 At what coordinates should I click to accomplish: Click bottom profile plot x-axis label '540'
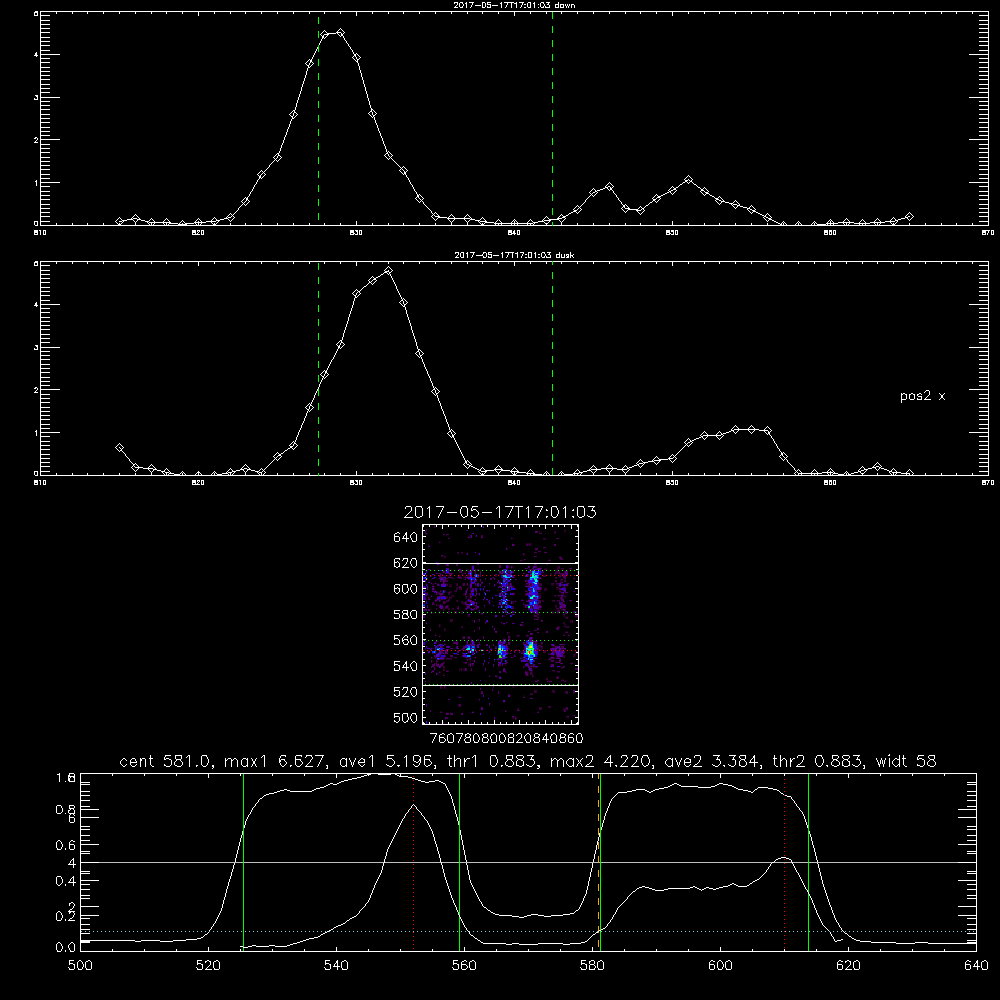coord(336,966)
